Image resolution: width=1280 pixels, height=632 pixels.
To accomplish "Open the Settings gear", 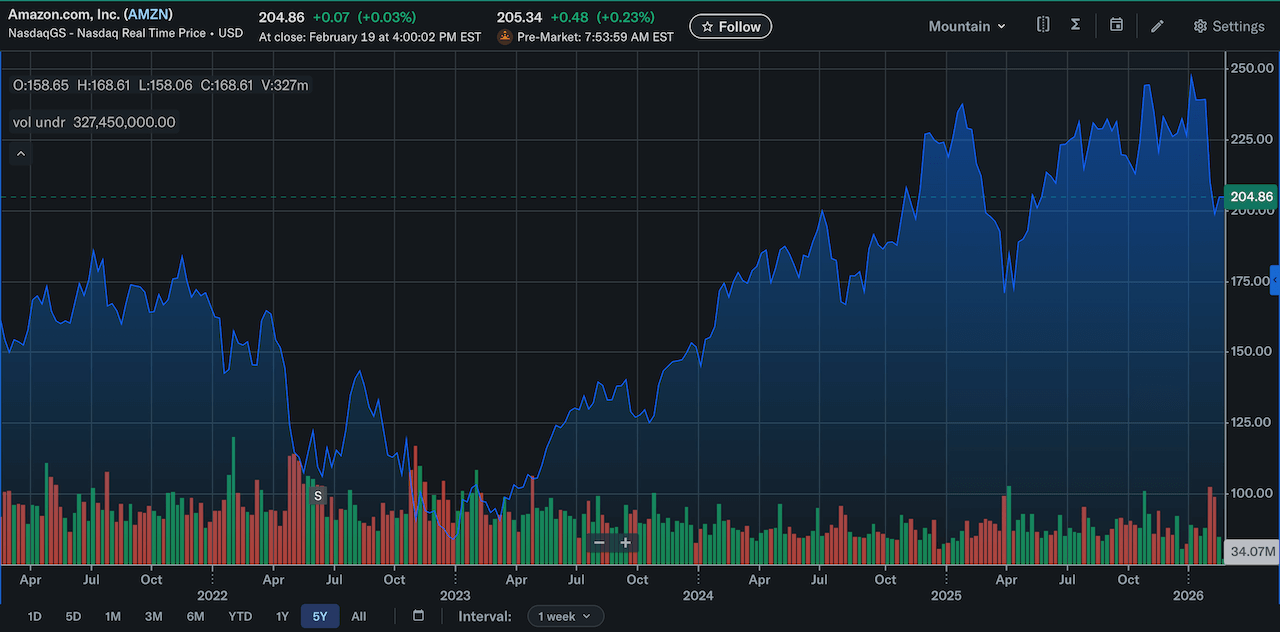I will tap(1229, 25).
